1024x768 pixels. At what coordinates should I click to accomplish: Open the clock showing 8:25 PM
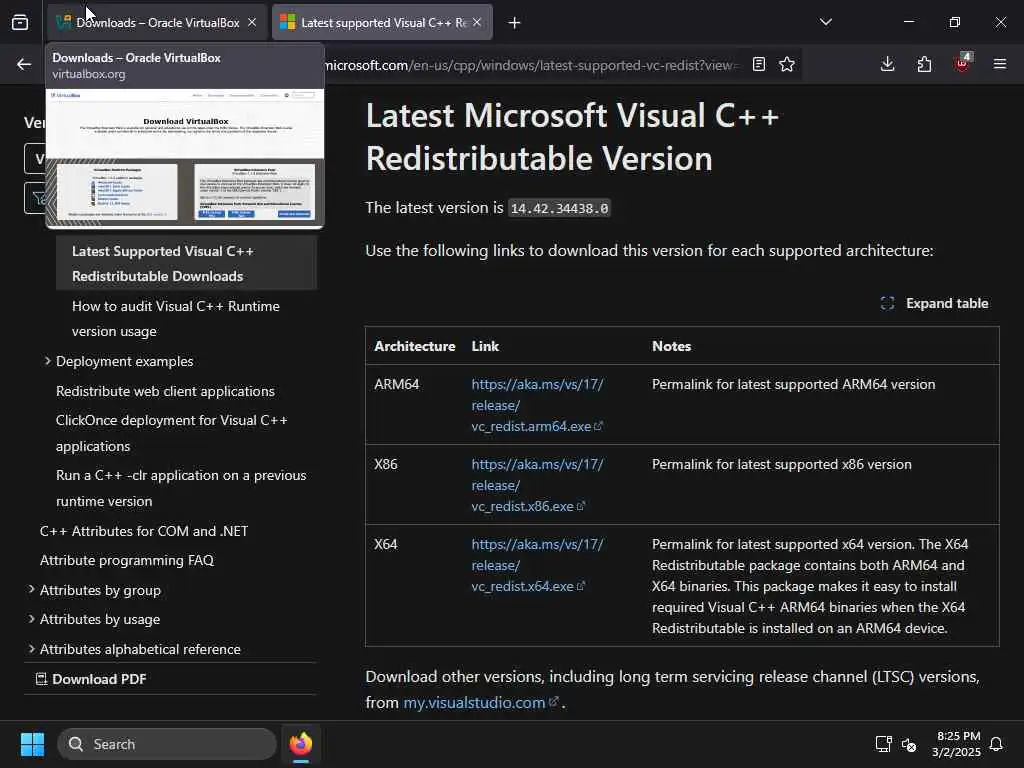click(x=956, y=744)
